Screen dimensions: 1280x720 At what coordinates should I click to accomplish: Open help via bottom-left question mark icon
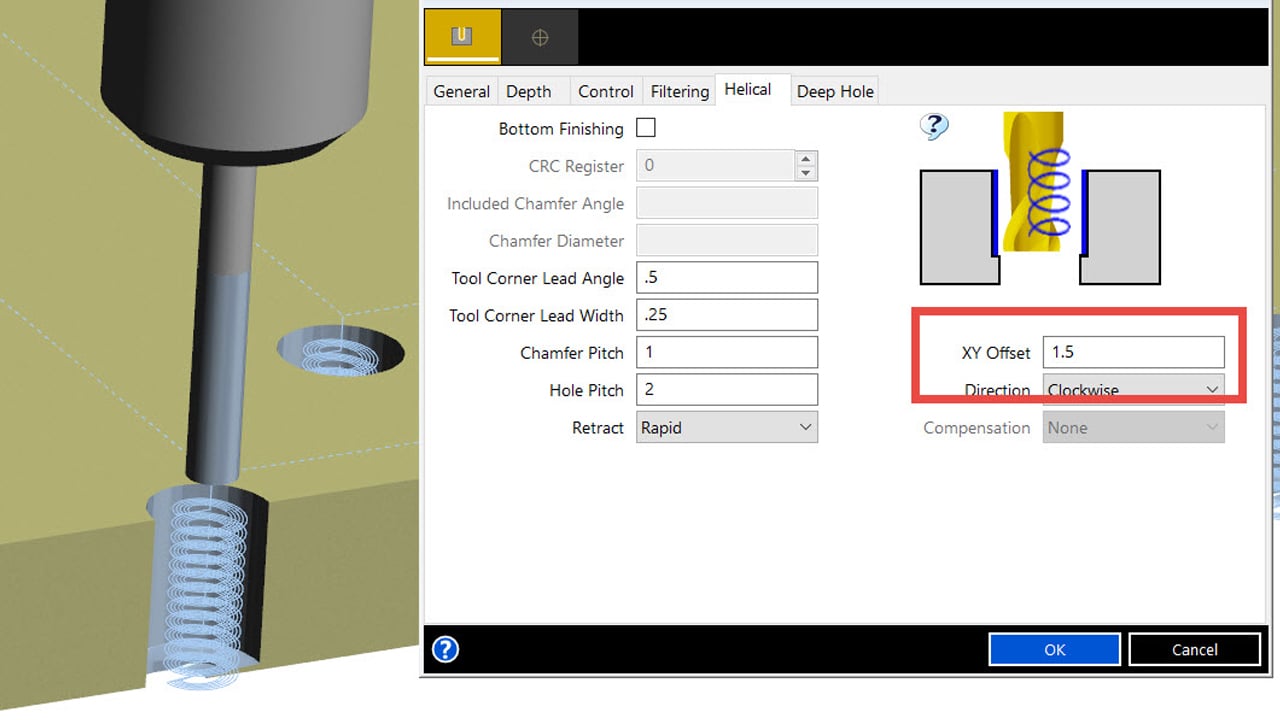(445, 649)
